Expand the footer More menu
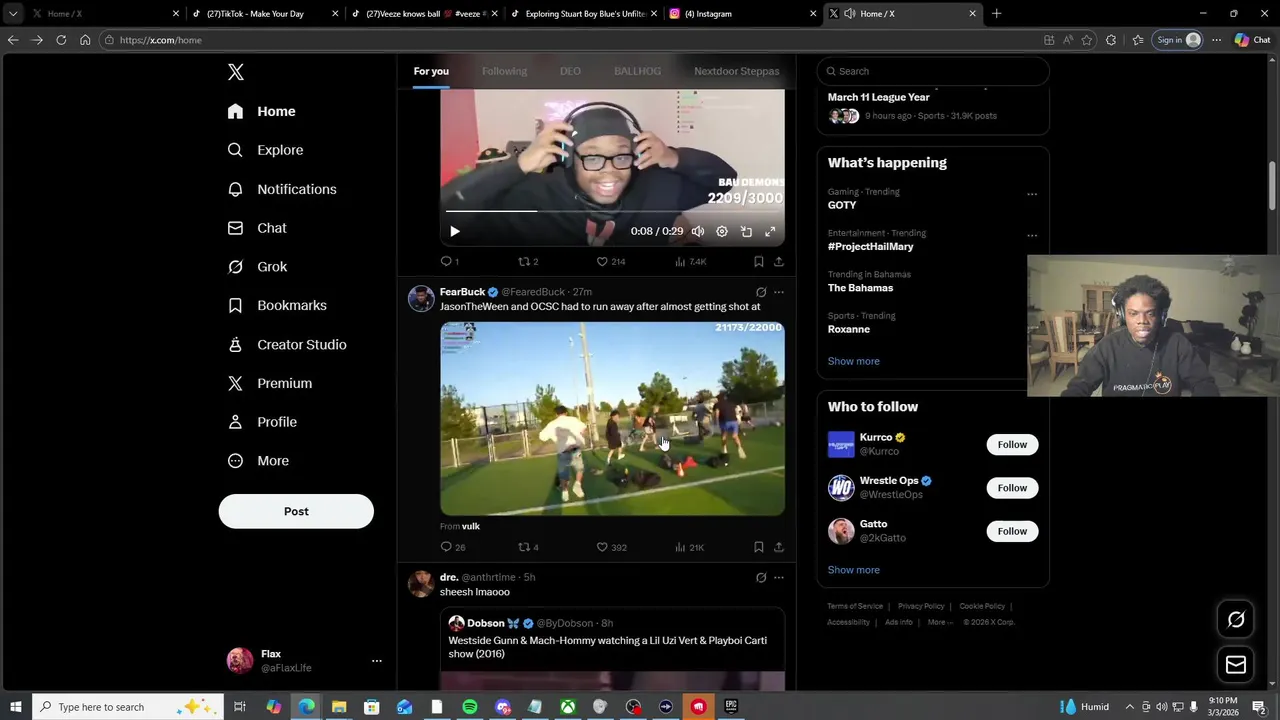Screen dimensions: 1280x720 tap(939, 622)
